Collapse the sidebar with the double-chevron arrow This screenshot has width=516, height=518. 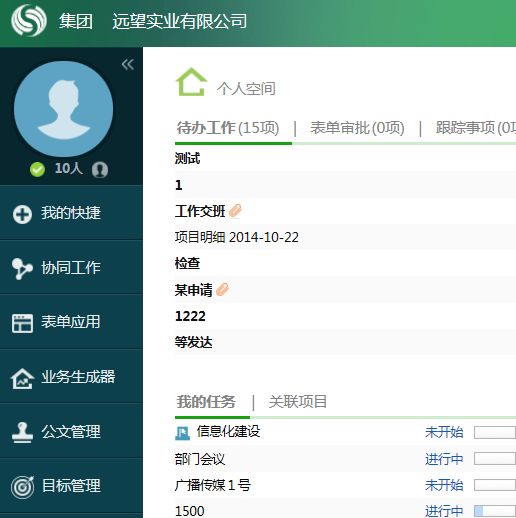tap(128, 64)
